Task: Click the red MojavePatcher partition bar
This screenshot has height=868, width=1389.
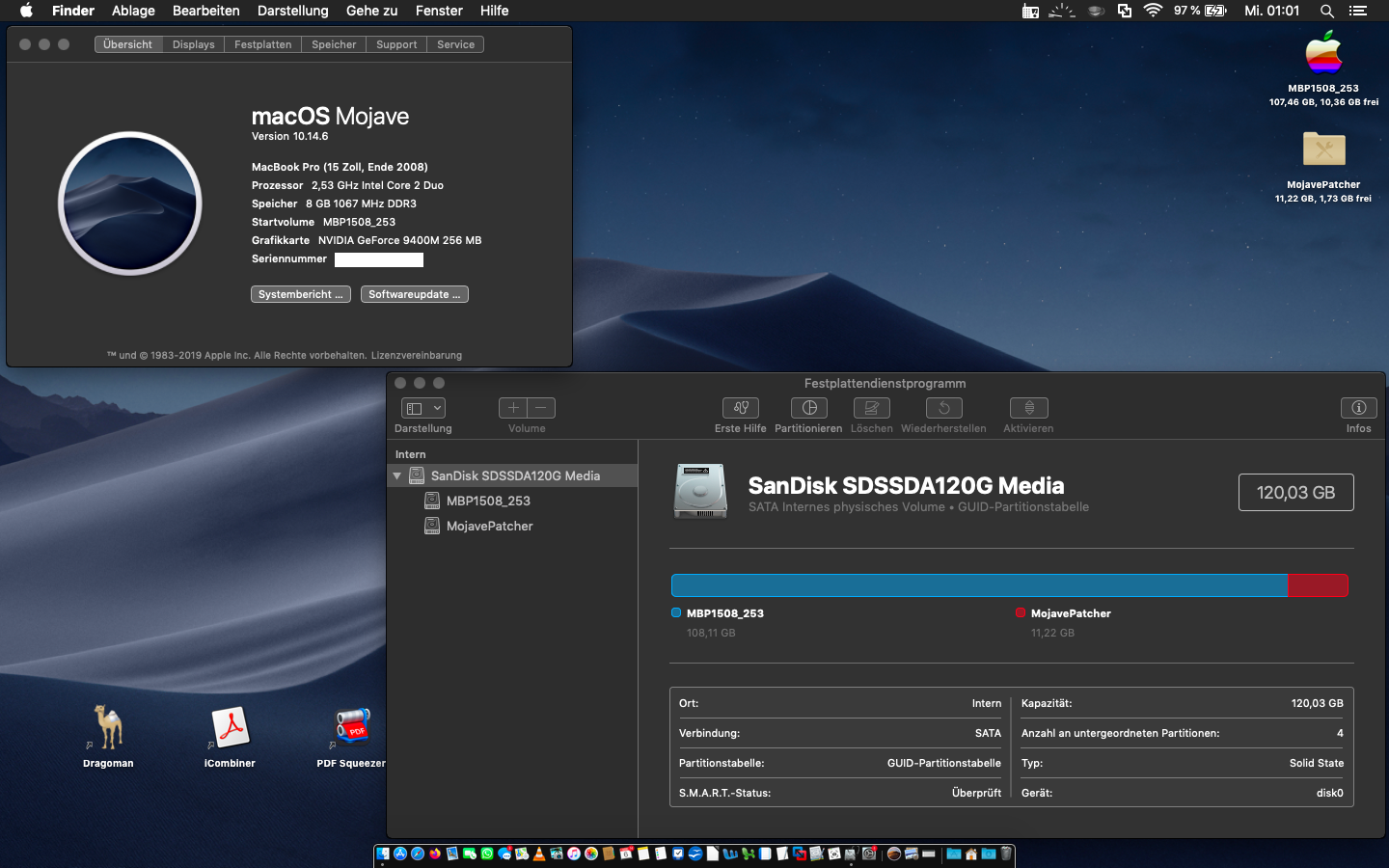Action: click(x=1318, y=585)
